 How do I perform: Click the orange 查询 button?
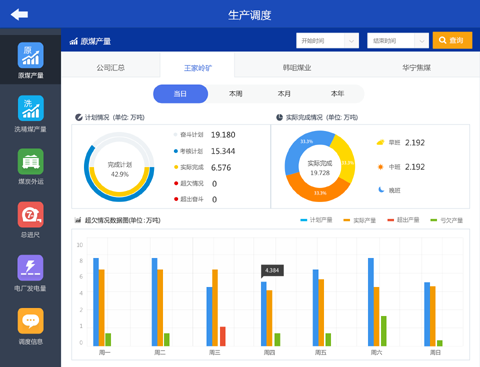point(452,40)
